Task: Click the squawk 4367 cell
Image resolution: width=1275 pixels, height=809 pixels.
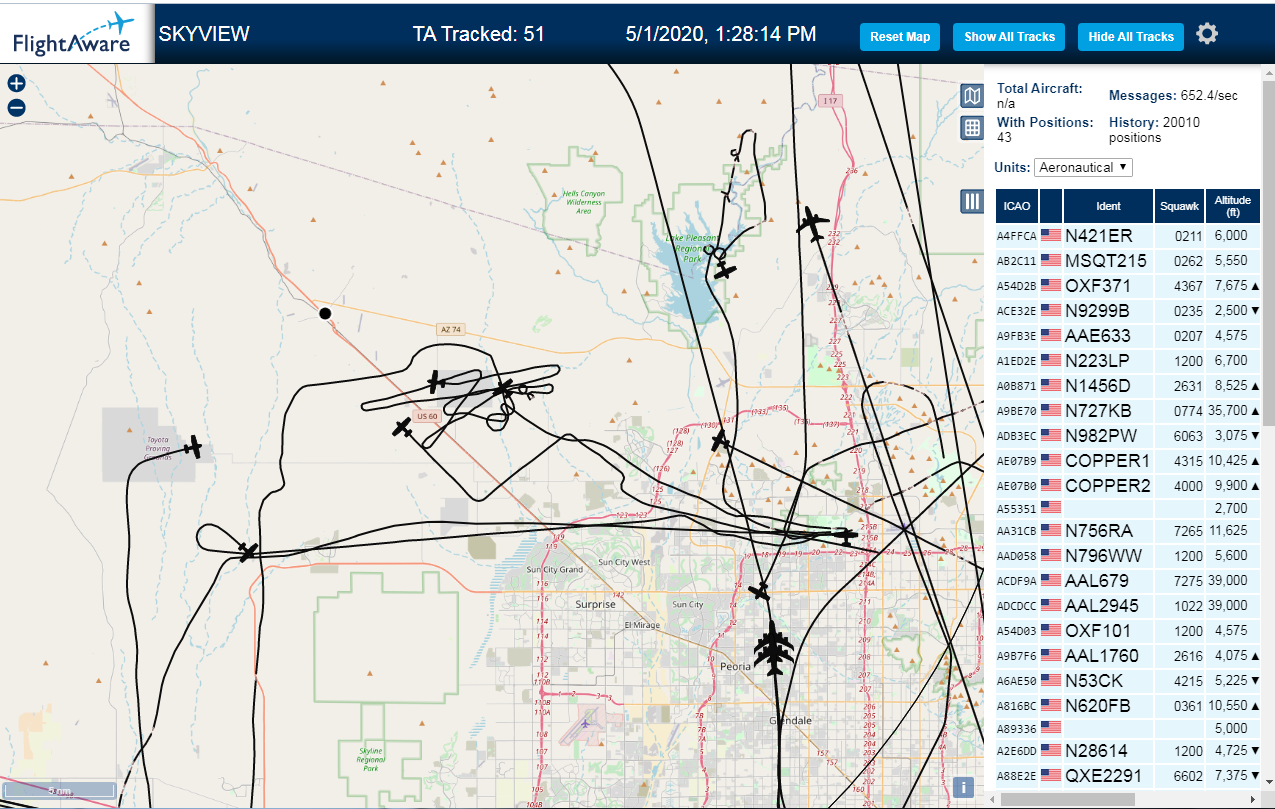Action: [1179, 286]
